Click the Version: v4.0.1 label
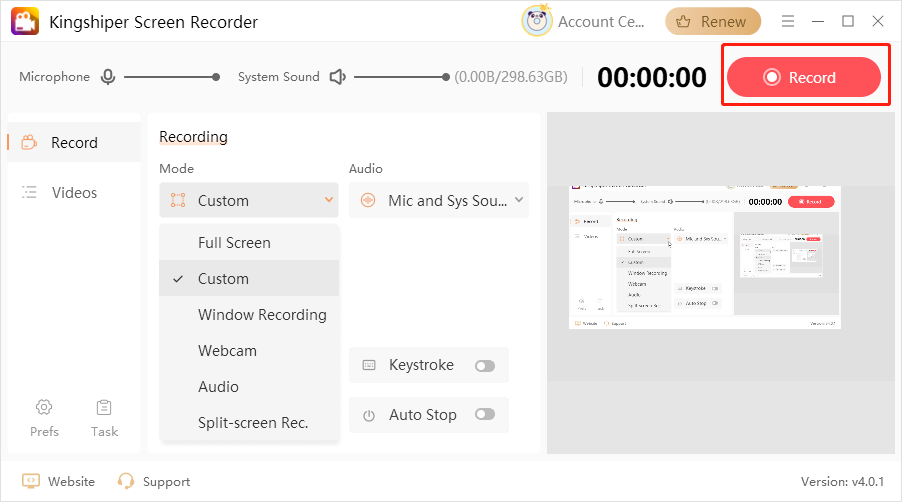The width and height of the screenshot is (902, 502). click(x=842, y=482)
